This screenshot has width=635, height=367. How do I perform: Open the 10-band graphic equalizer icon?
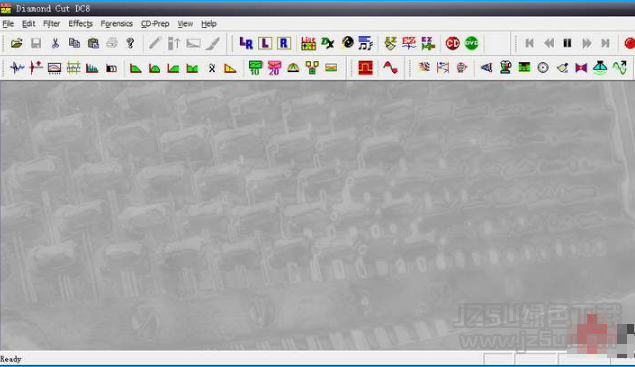tap(255, 68)
